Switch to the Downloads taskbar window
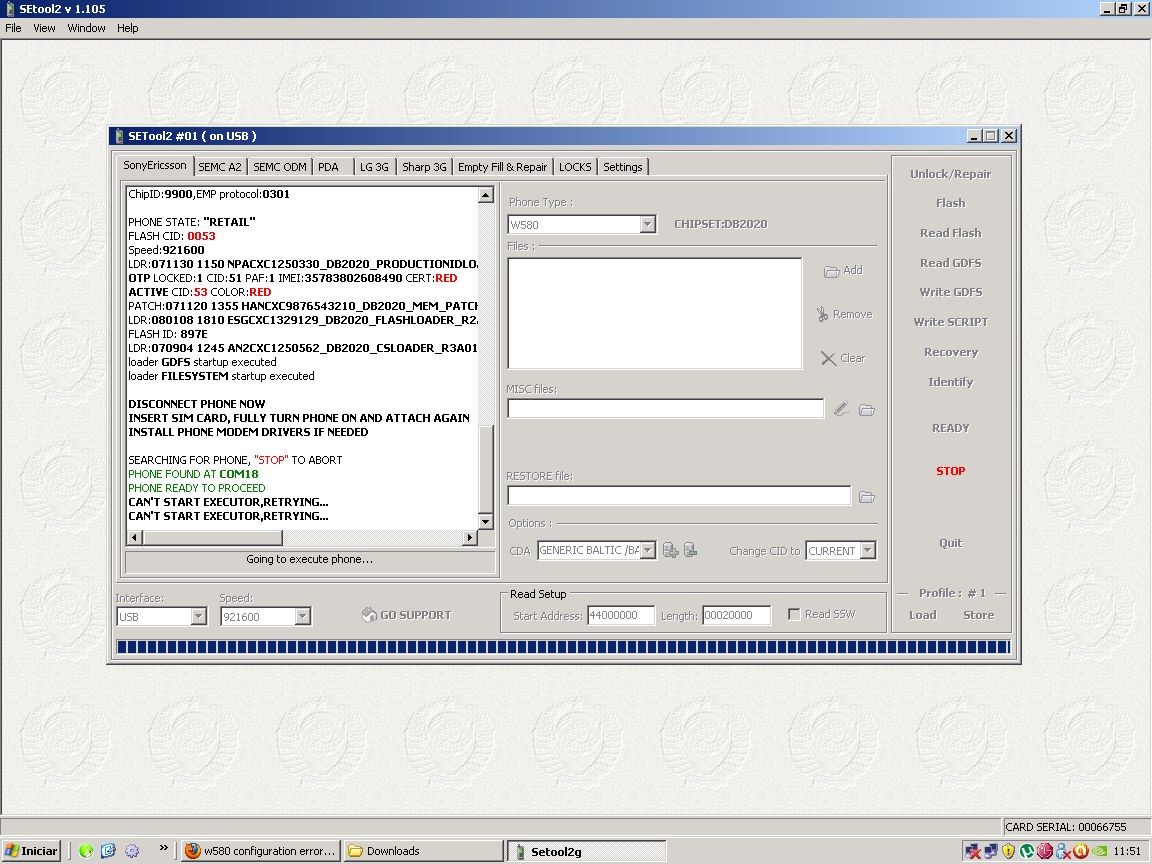Image resolution: width=1152 pixels, height=864 pixels. point(423,851)
